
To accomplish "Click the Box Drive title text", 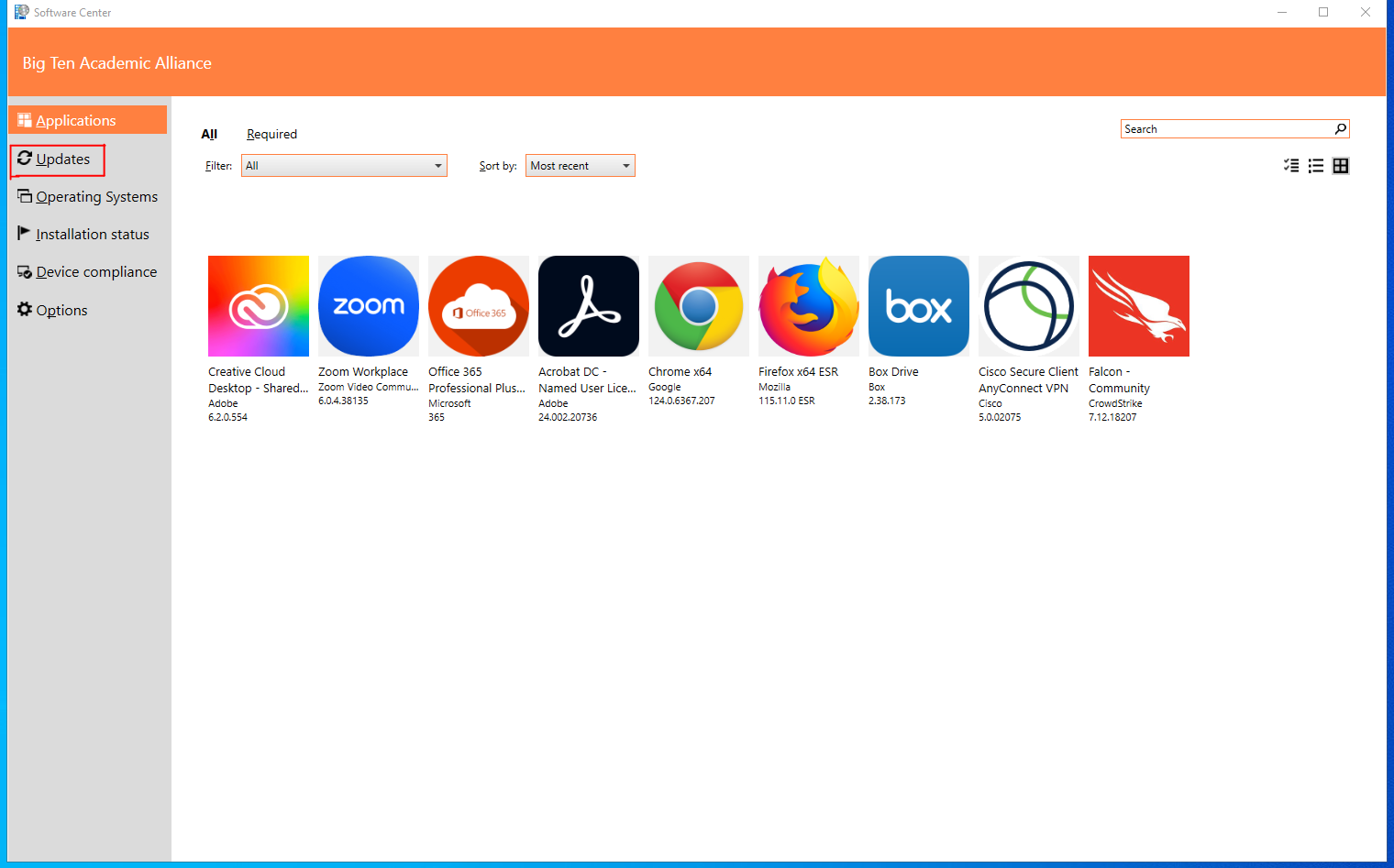I will [893, 371].
